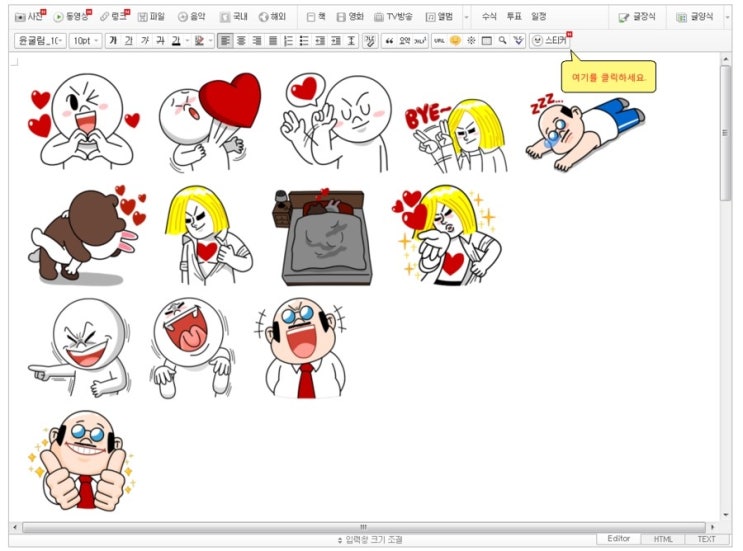Insert a bulleted list
The image size is (743, 551).
point(304,41)
